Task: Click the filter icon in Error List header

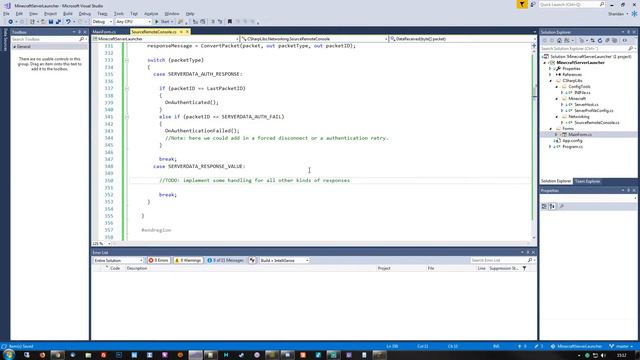Action: coord(524,268)
